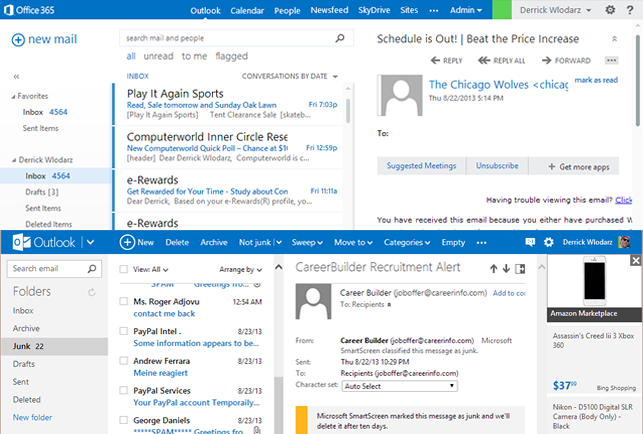This screenshot has height=434, width=643.
Task: Tick the checkbox for PayPal Intel message
Action: [x=123, y=330]
